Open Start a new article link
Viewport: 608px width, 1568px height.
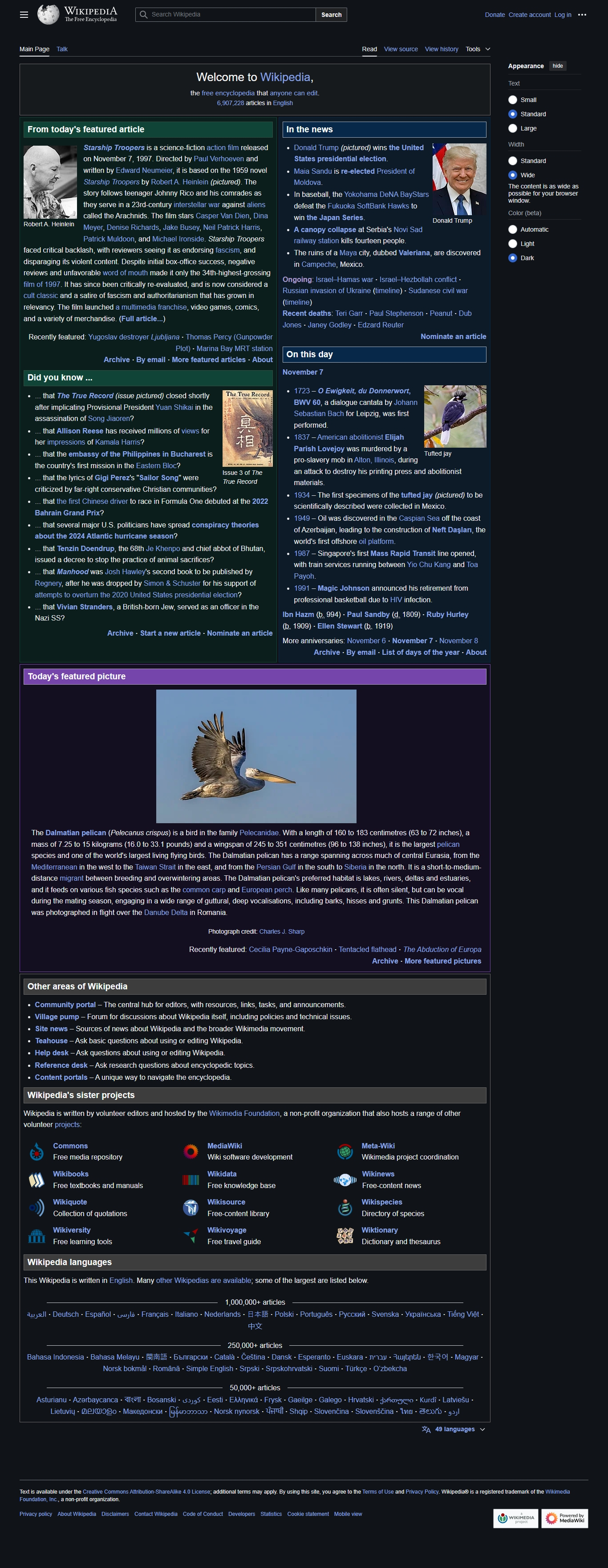(170, 633)
